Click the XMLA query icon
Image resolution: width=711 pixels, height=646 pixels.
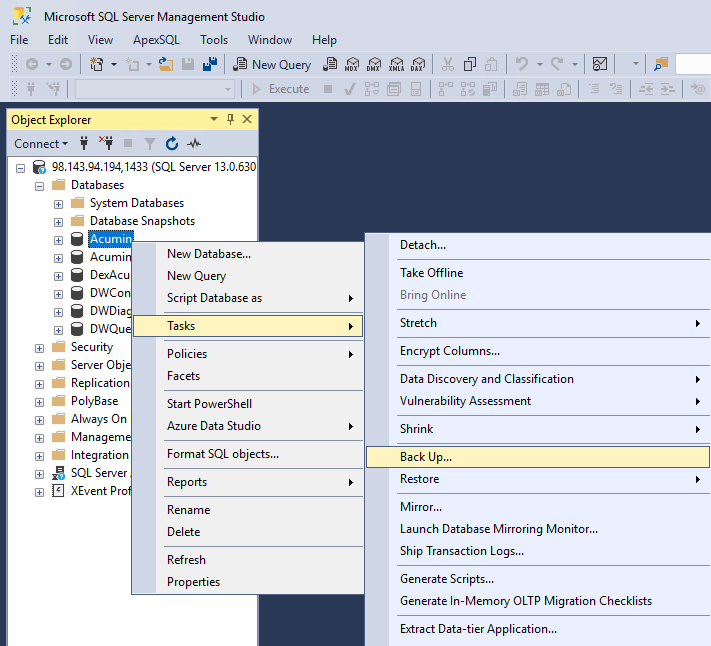click(x=396, y=65)
